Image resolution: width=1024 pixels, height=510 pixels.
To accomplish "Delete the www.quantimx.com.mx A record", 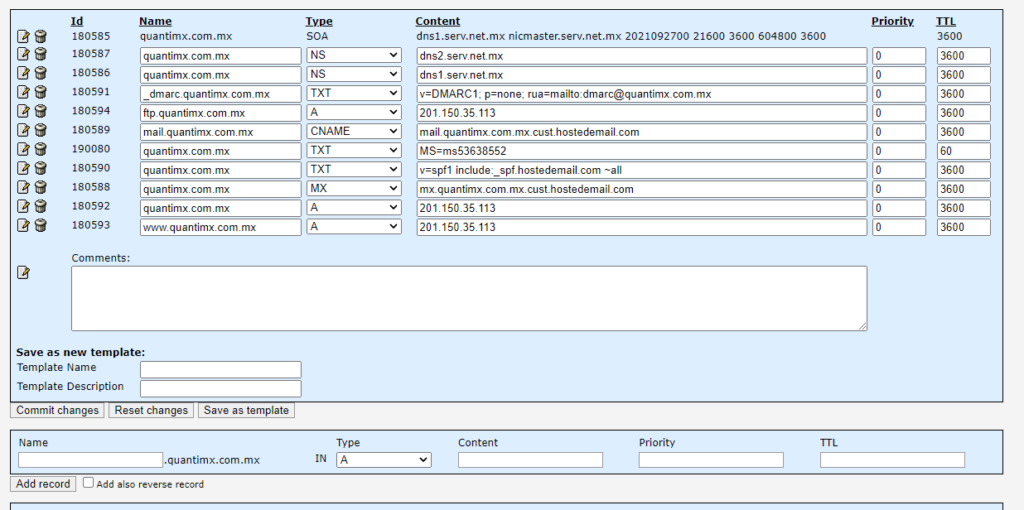I will pyautogui.click(x=41, y=227).
